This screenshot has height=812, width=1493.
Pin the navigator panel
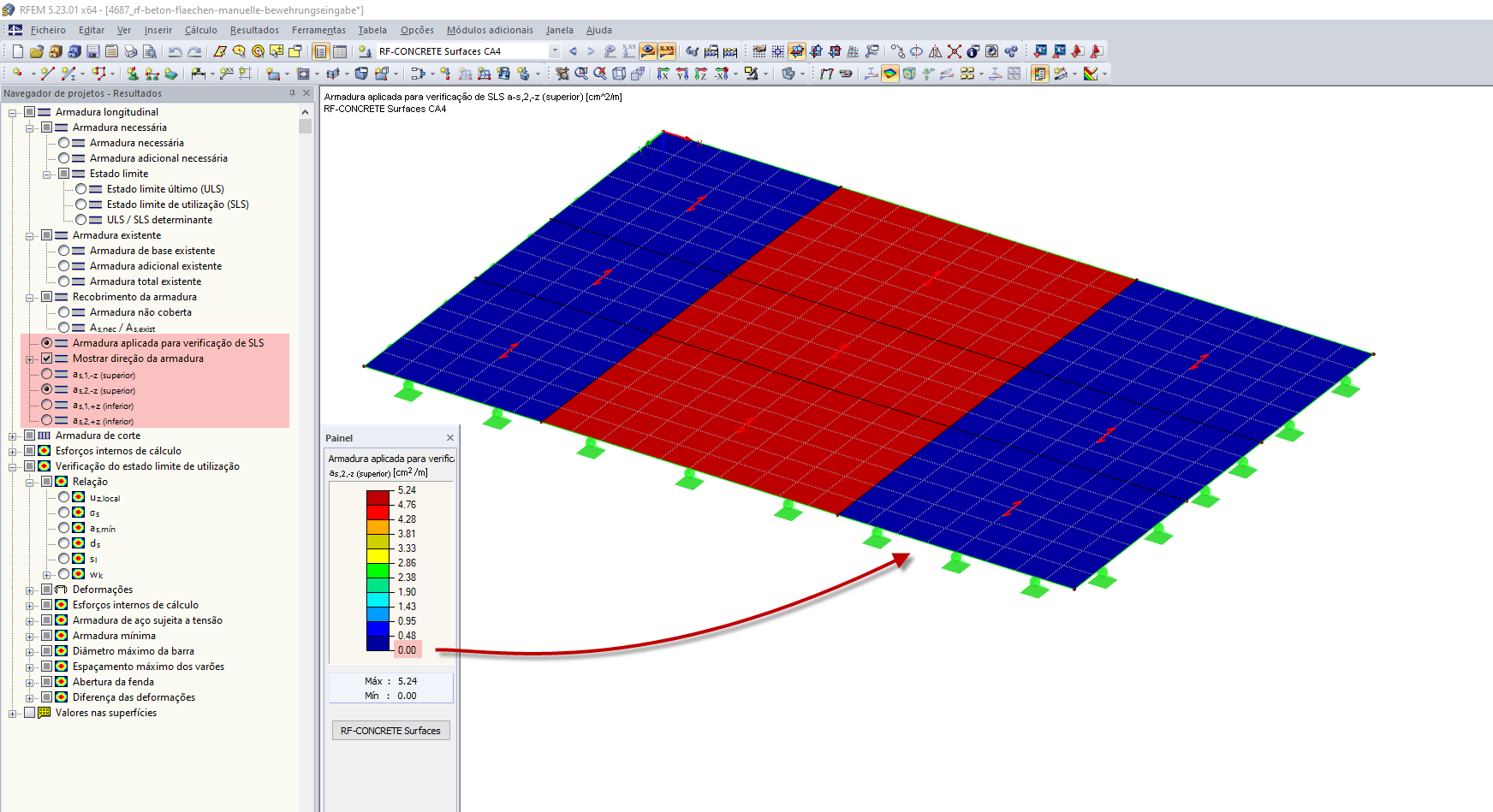pyautogui.click(x=292, y=93)
